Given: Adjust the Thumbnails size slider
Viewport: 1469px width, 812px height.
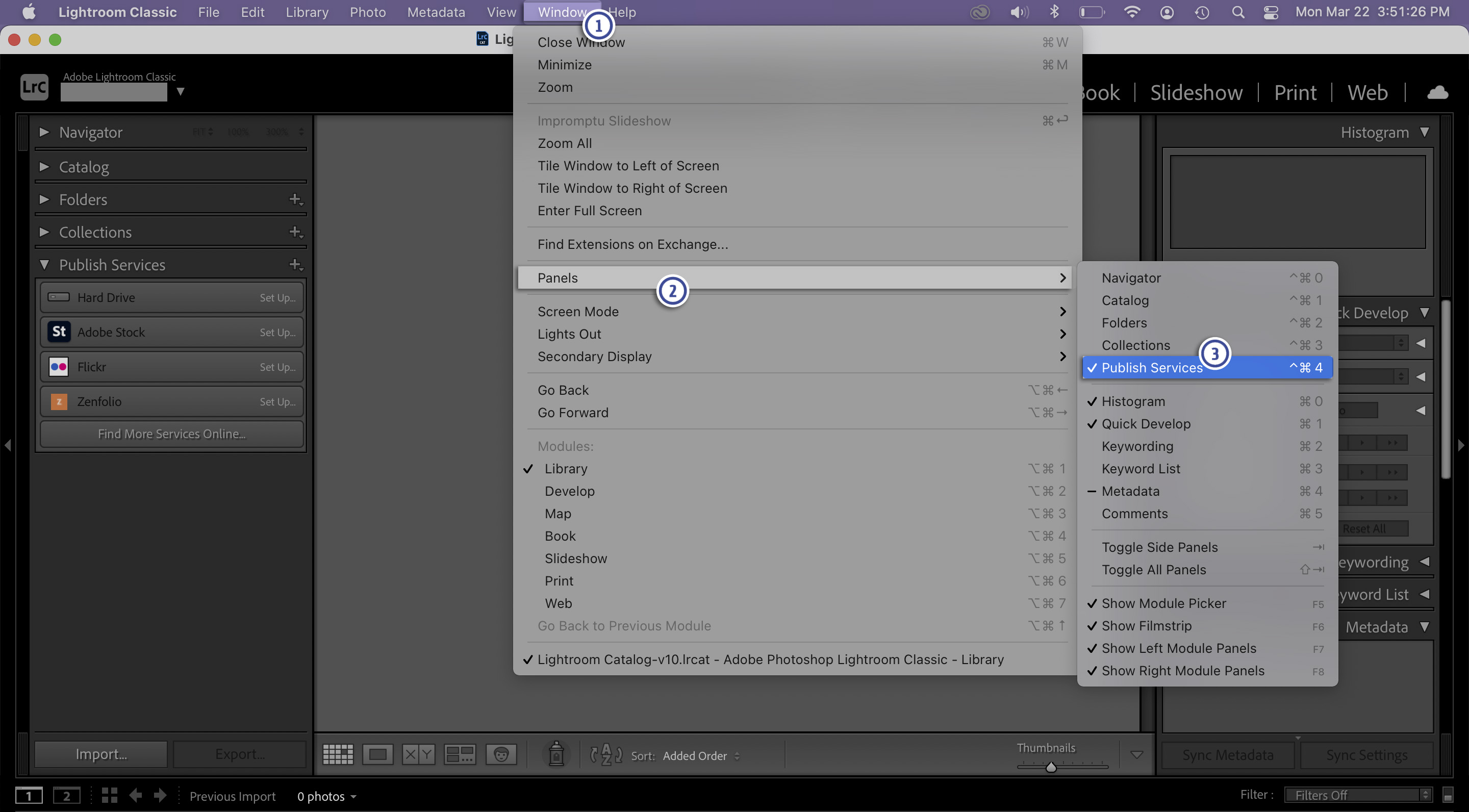Looking at the screenshot, I should tap(1050, 767).
